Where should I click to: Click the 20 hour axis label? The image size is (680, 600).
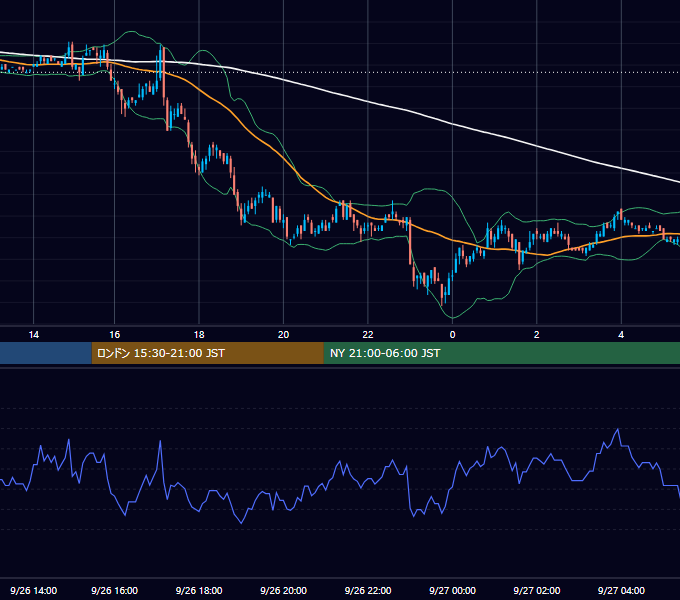[x=283, y=335]
